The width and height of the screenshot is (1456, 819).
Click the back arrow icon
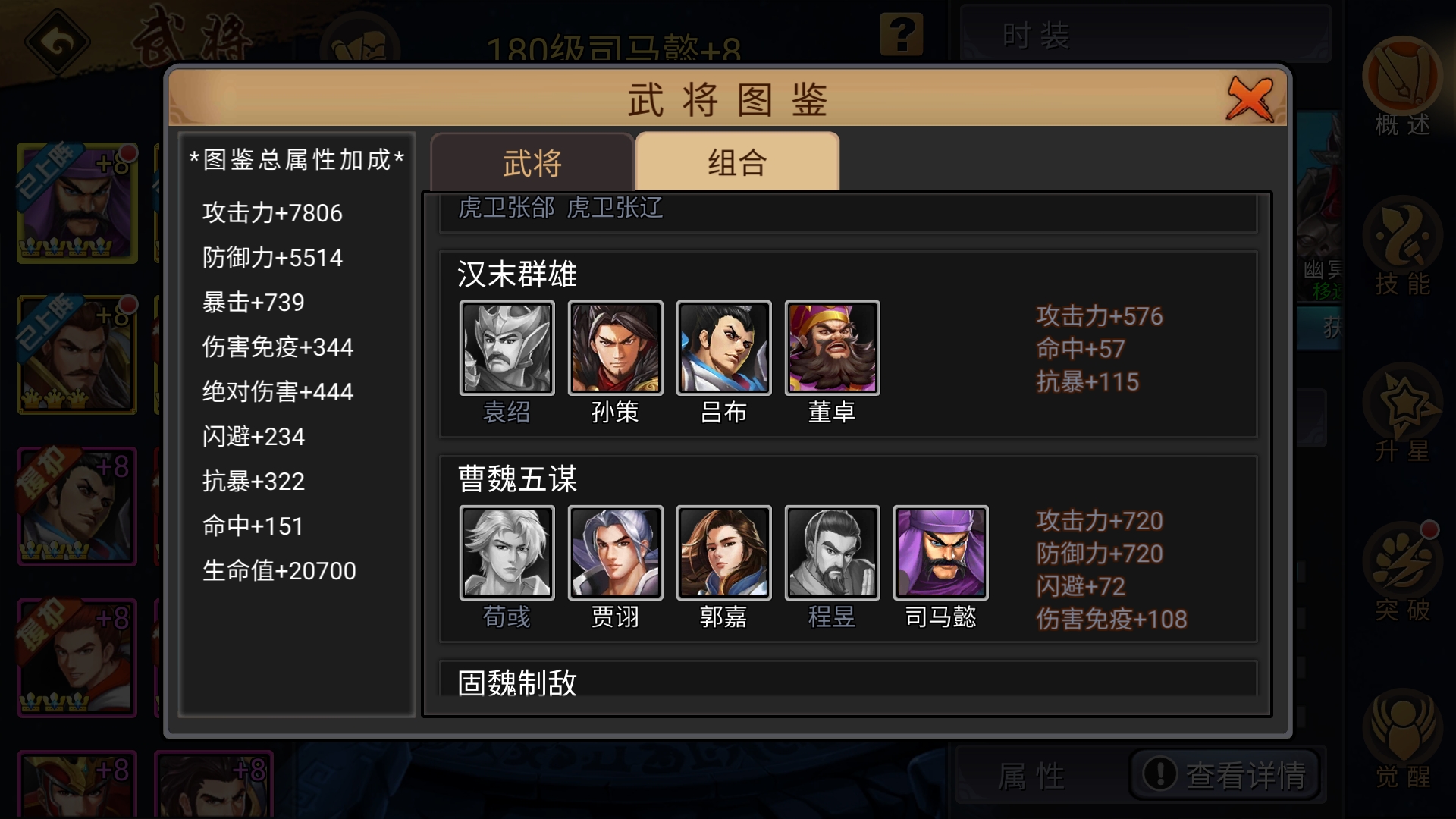click(58, 42)
